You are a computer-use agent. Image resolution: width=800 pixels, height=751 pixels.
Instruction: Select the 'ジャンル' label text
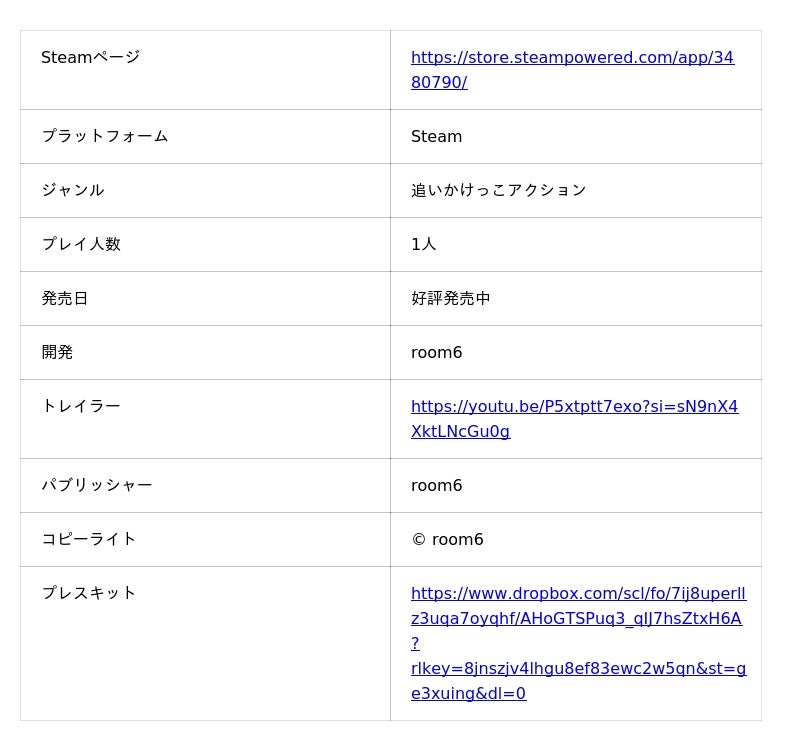pyautogui.click(x=72, y=190)
